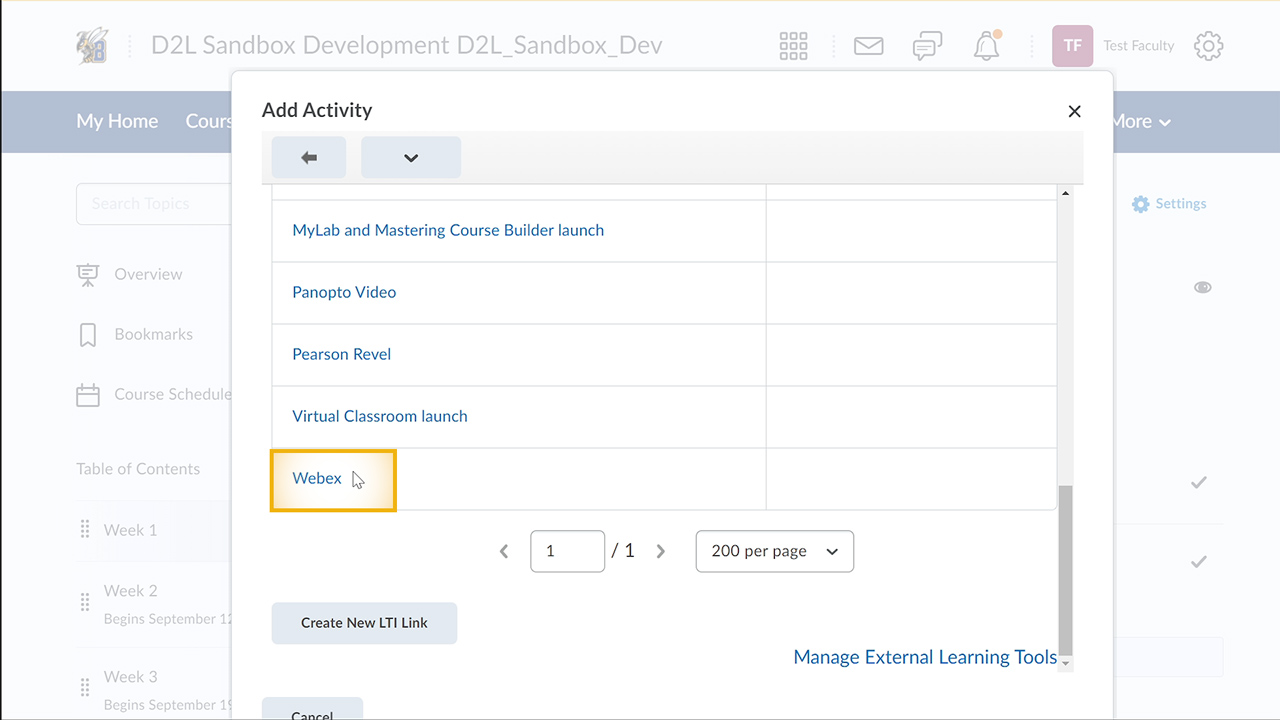Viewport: 1280px width, 720px height.
Task: Open Table of Contents in the sidebar
Action: (137, 468)
